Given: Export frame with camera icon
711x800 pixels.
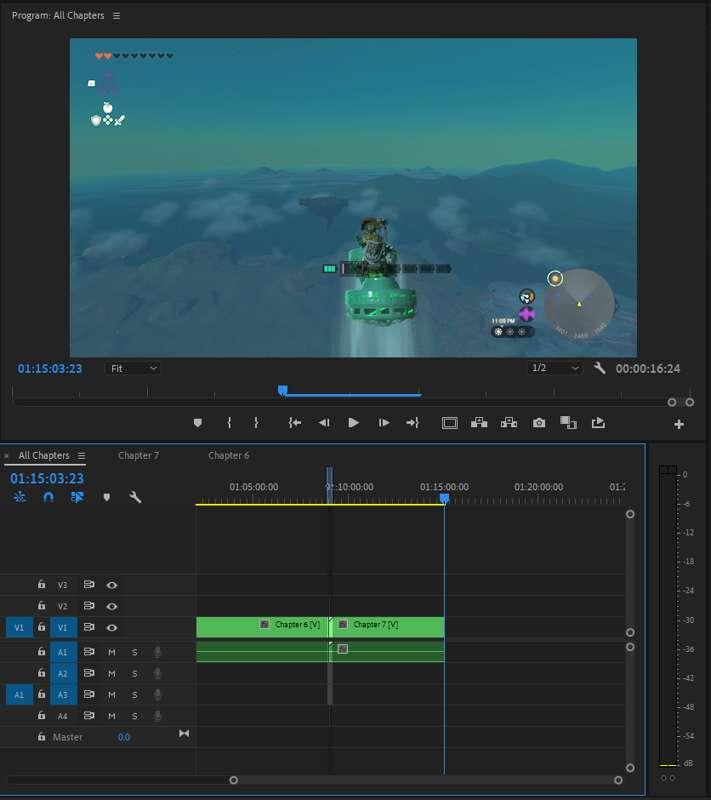Looking at the screenshot, I should pos(539,423).
